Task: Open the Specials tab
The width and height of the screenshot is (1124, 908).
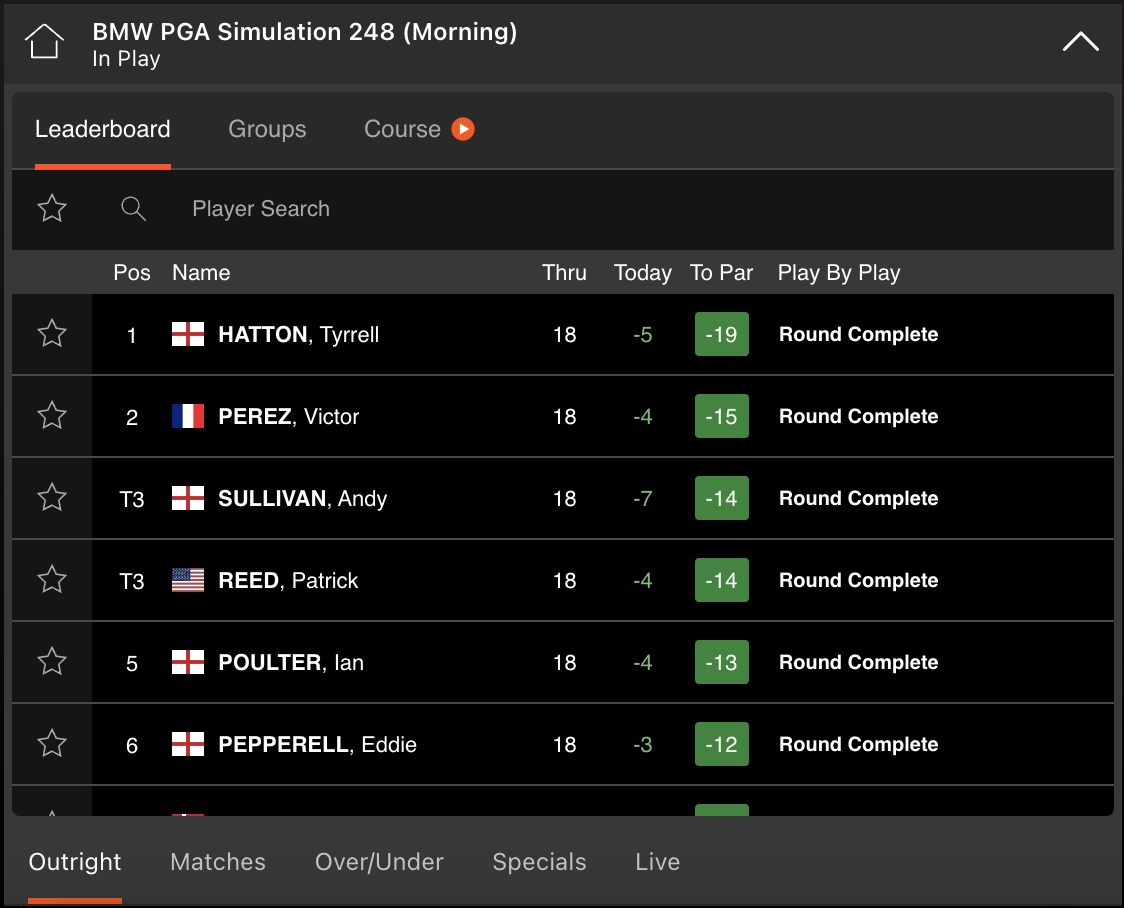Action: coord(539,862)
